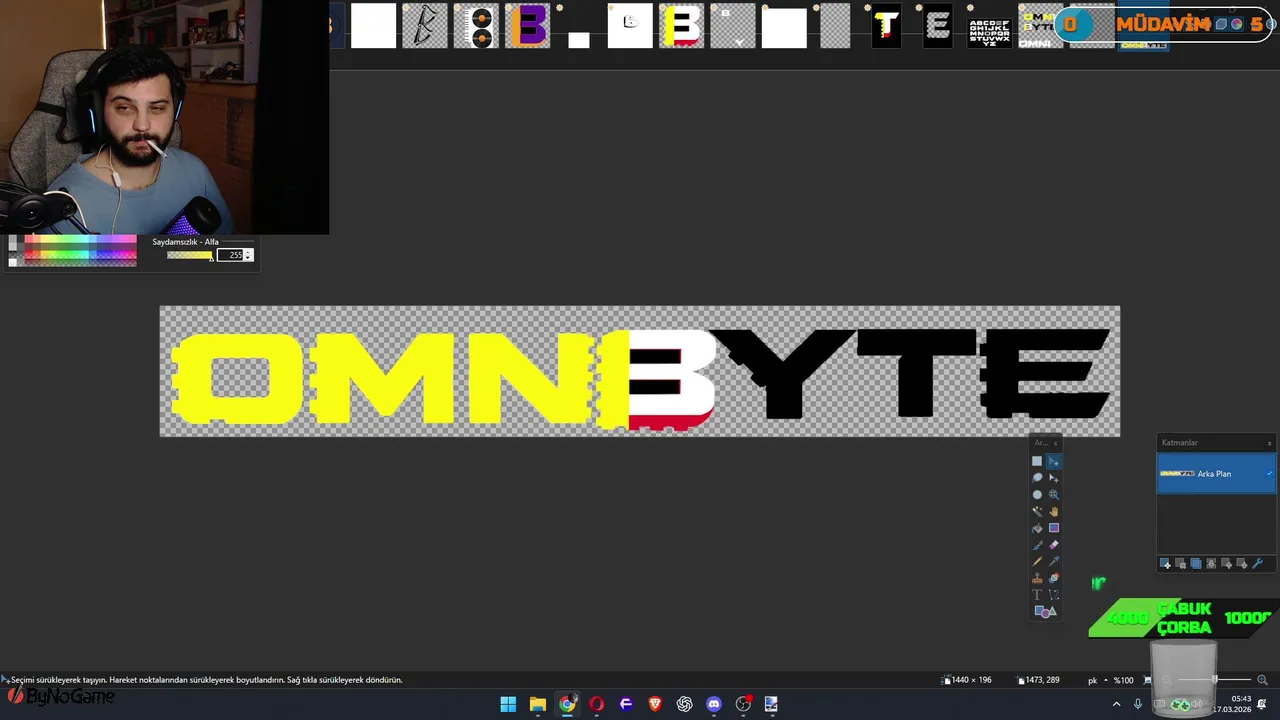The image size is (1280, 720).
Task: Select the Recolor tool
Action: click(1054, 578)
